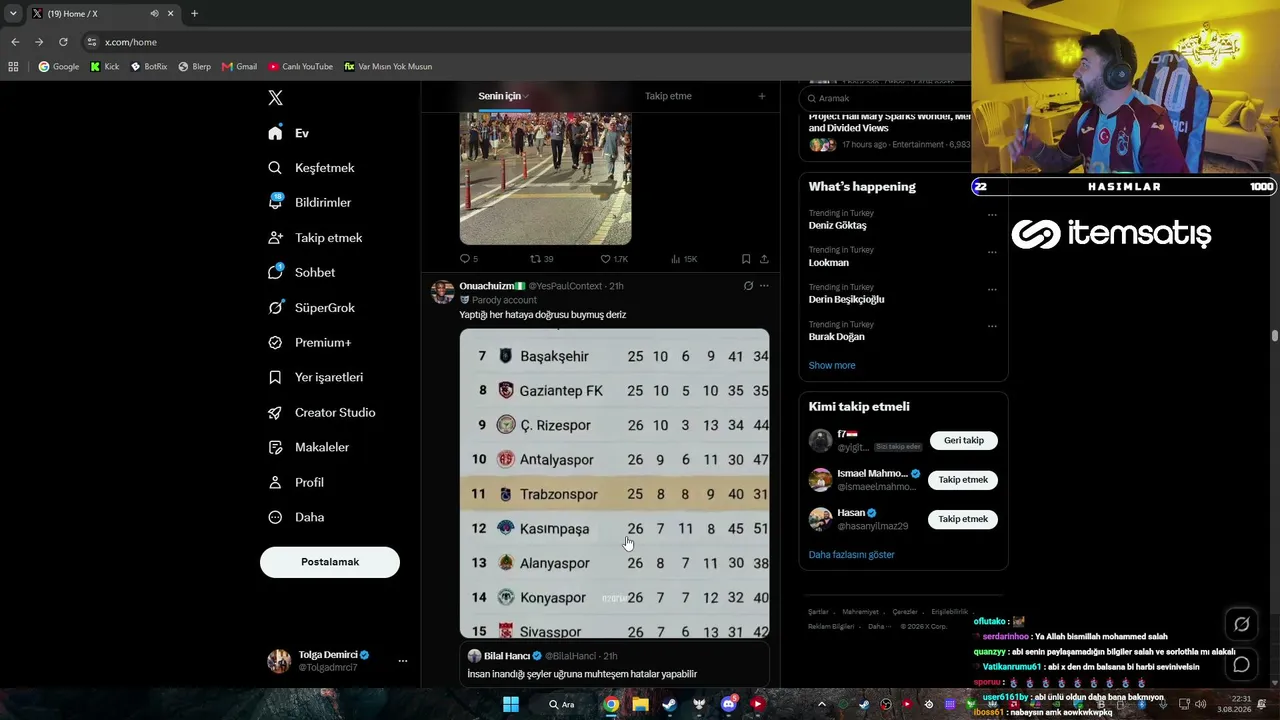Open the street crowd photo
This screenshot has width=1280, height=720.
click(x=545, y=178)
